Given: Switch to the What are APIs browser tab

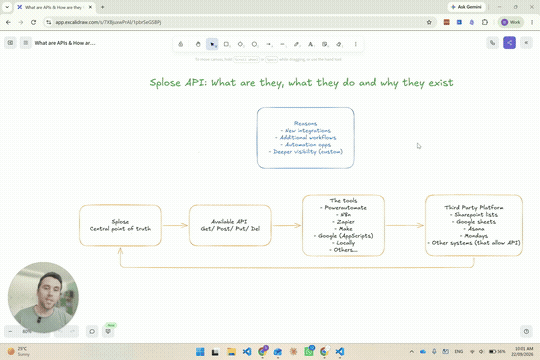Looking at the screenshot, I should click(52, 7).
